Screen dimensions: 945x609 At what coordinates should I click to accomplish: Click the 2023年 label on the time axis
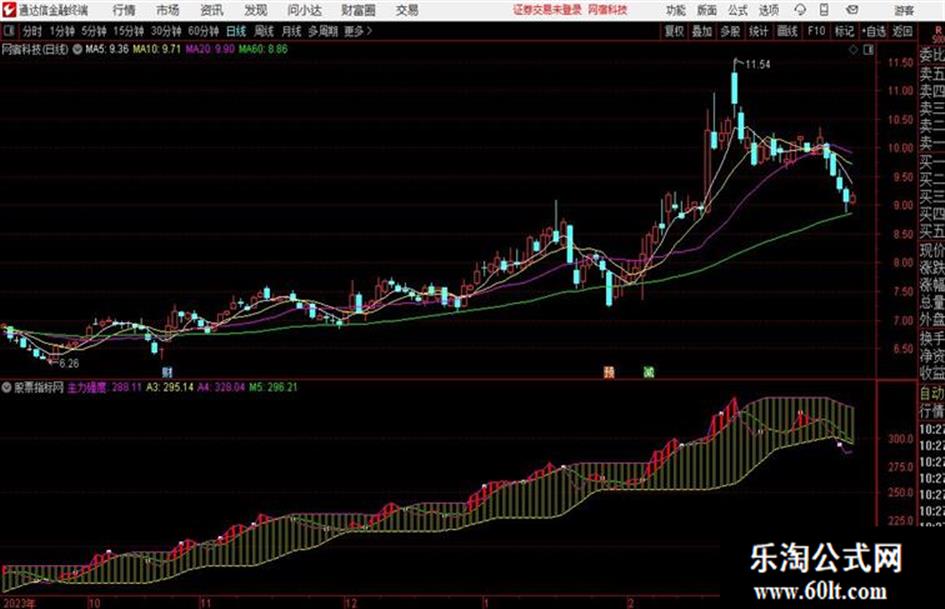coord(19,603)
